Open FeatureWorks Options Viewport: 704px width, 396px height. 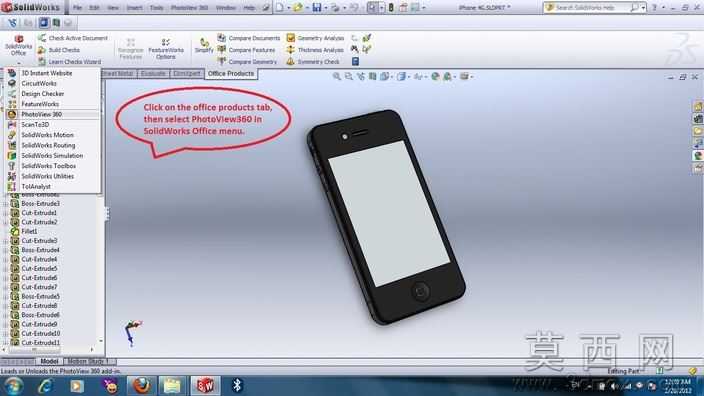click(166, 48)
